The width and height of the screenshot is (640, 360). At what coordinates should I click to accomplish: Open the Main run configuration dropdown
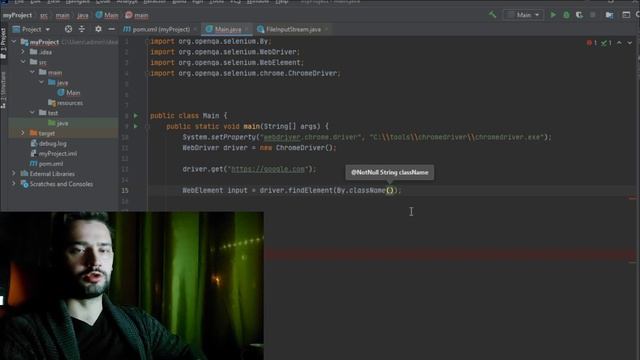[x=523, y=15]
